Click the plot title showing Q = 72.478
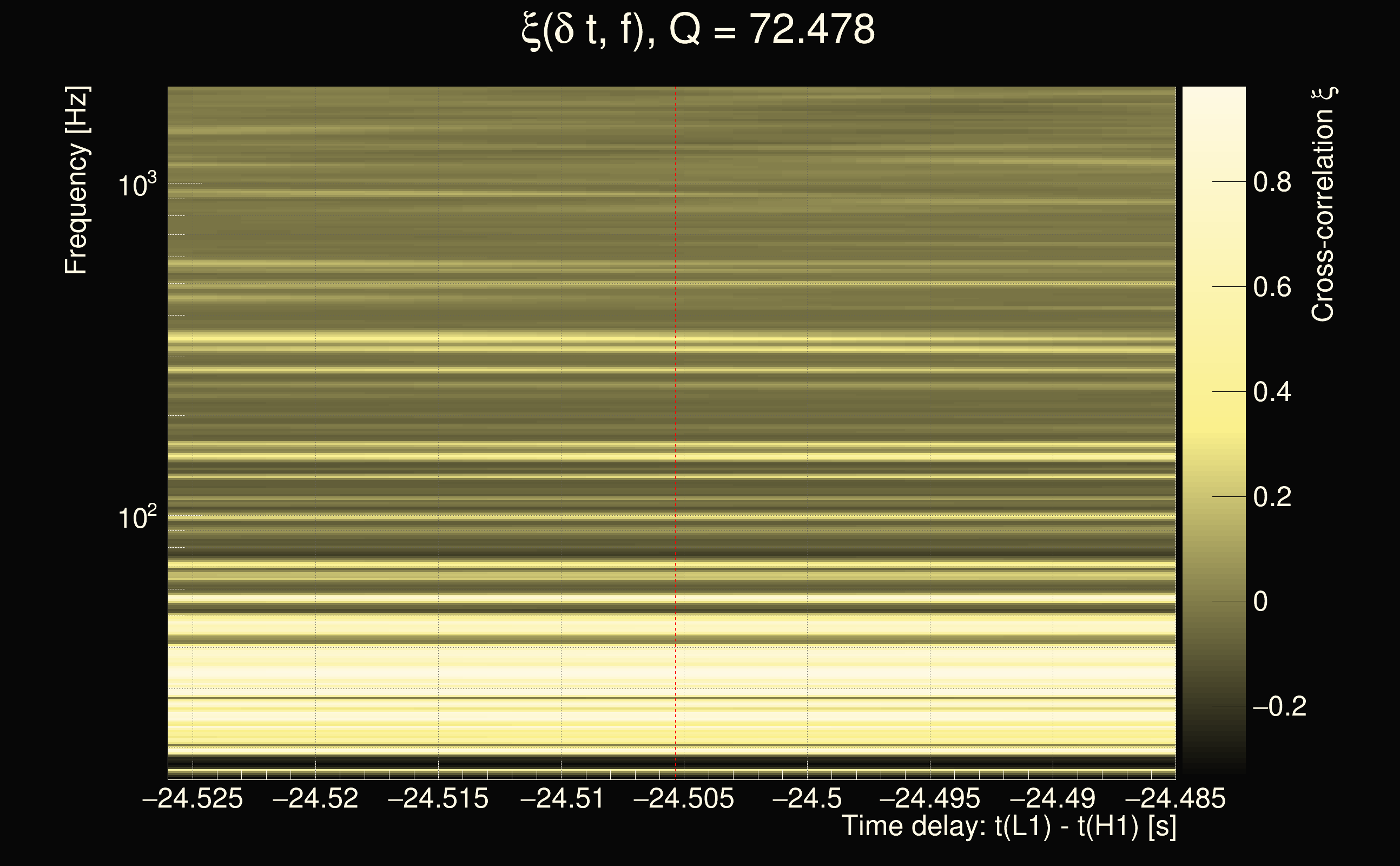1400x866 pixels. coord(698,30)
